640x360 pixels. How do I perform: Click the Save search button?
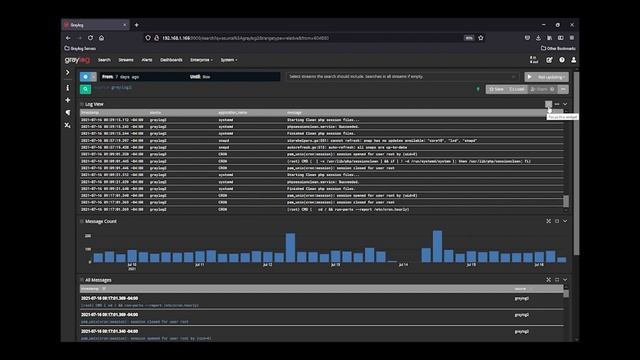(496, 89)
